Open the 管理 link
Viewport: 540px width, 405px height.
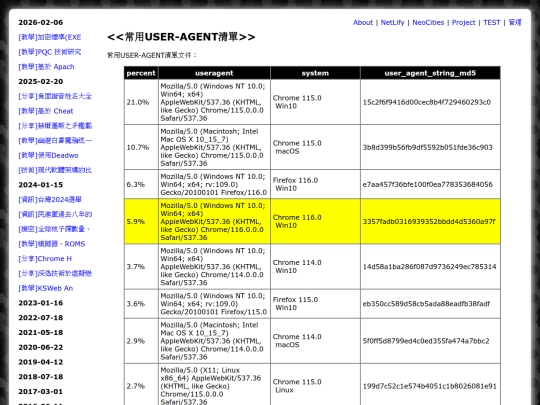515,22
